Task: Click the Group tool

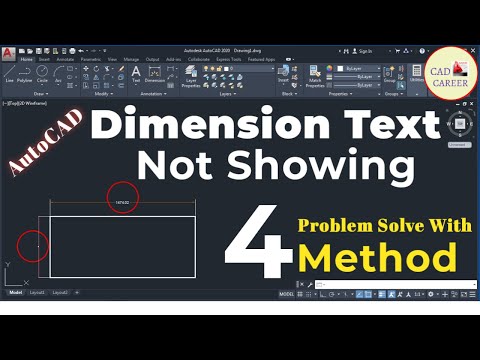Action: click(x=389, y=74)
